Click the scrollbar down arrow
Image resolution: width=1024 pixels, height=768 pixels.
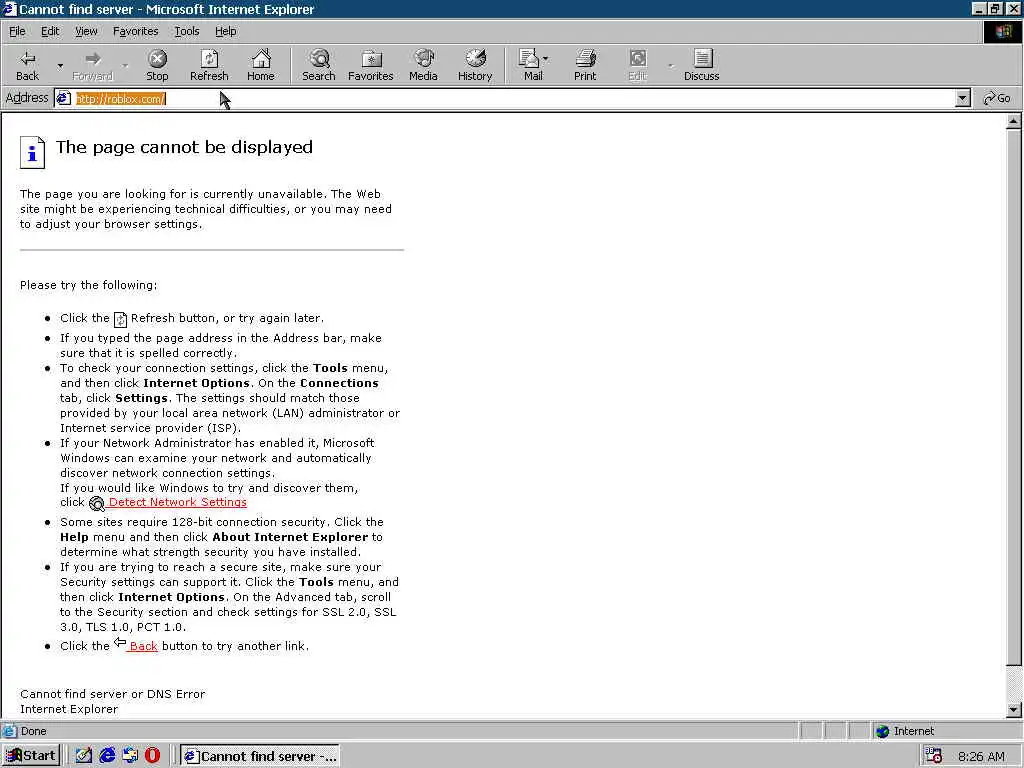click(x=1014, y=710)
